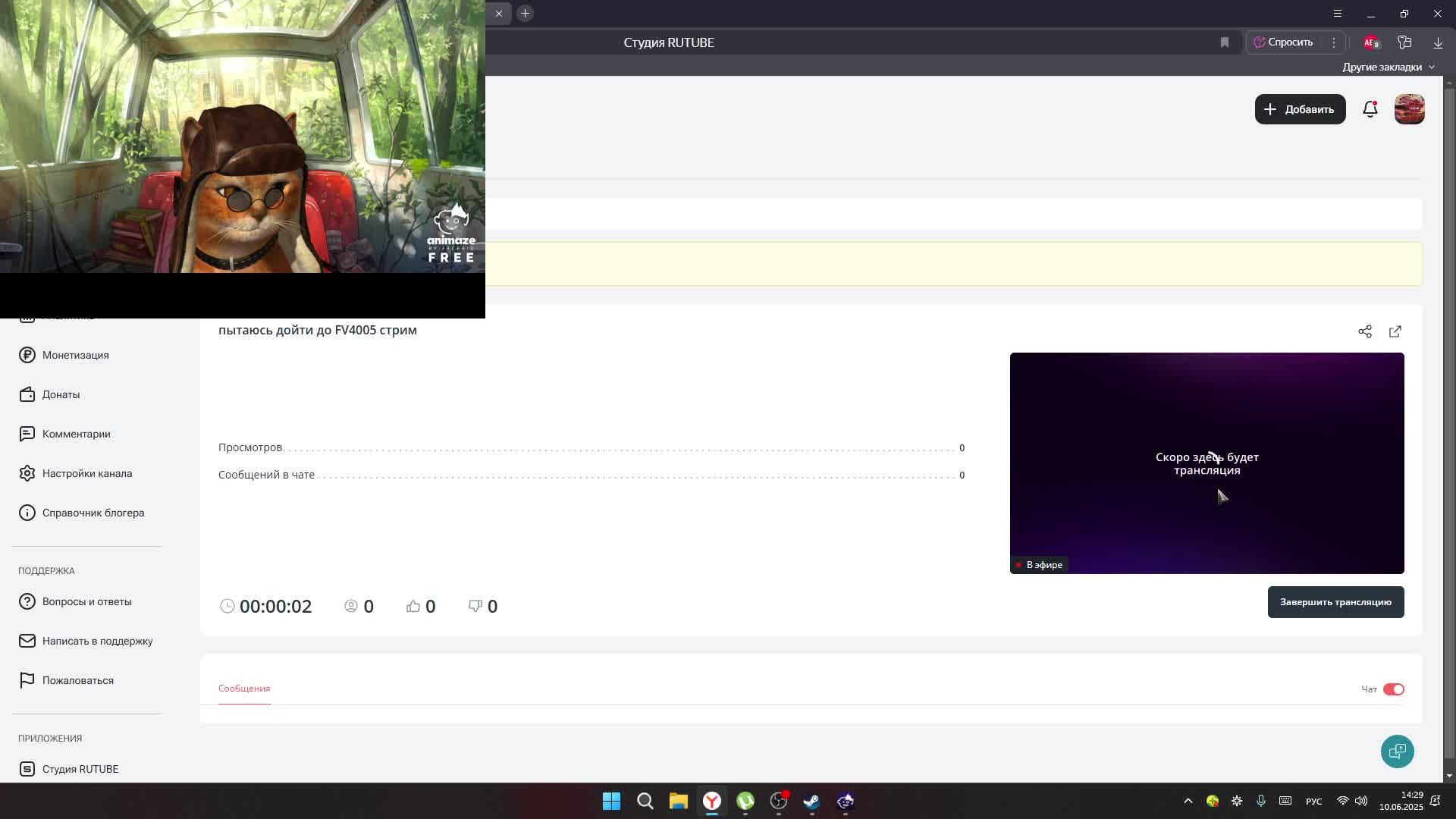The image size is (1456, 819).
Task: Open Windows taskbar search
Action: [645, 801]
